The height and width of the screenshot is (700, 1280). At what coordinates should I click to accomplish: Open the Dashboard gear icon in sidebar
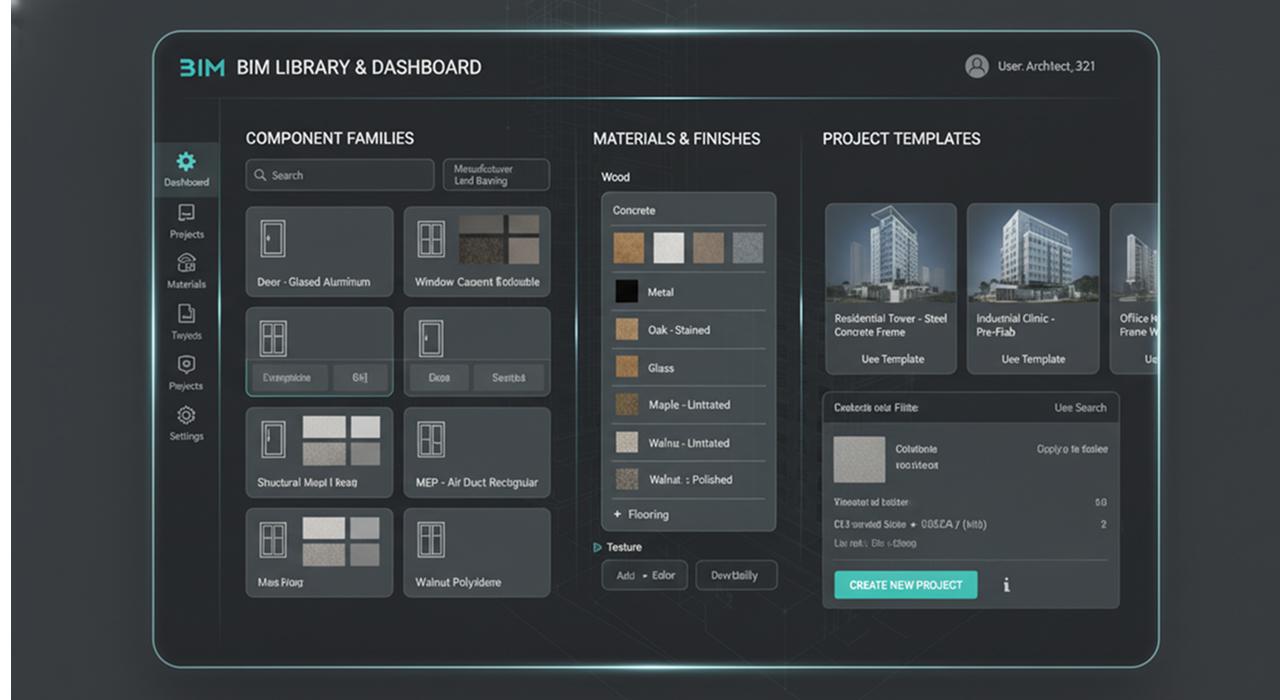186,162
